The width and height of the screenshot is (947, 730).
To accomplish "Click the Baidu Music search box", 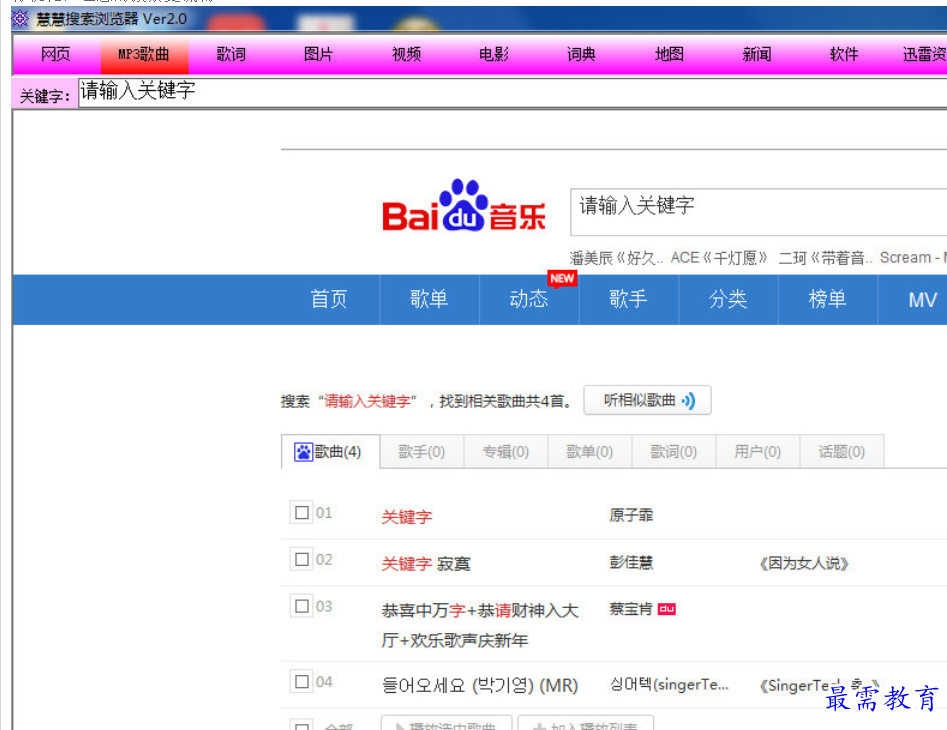I will coord(759,211).
